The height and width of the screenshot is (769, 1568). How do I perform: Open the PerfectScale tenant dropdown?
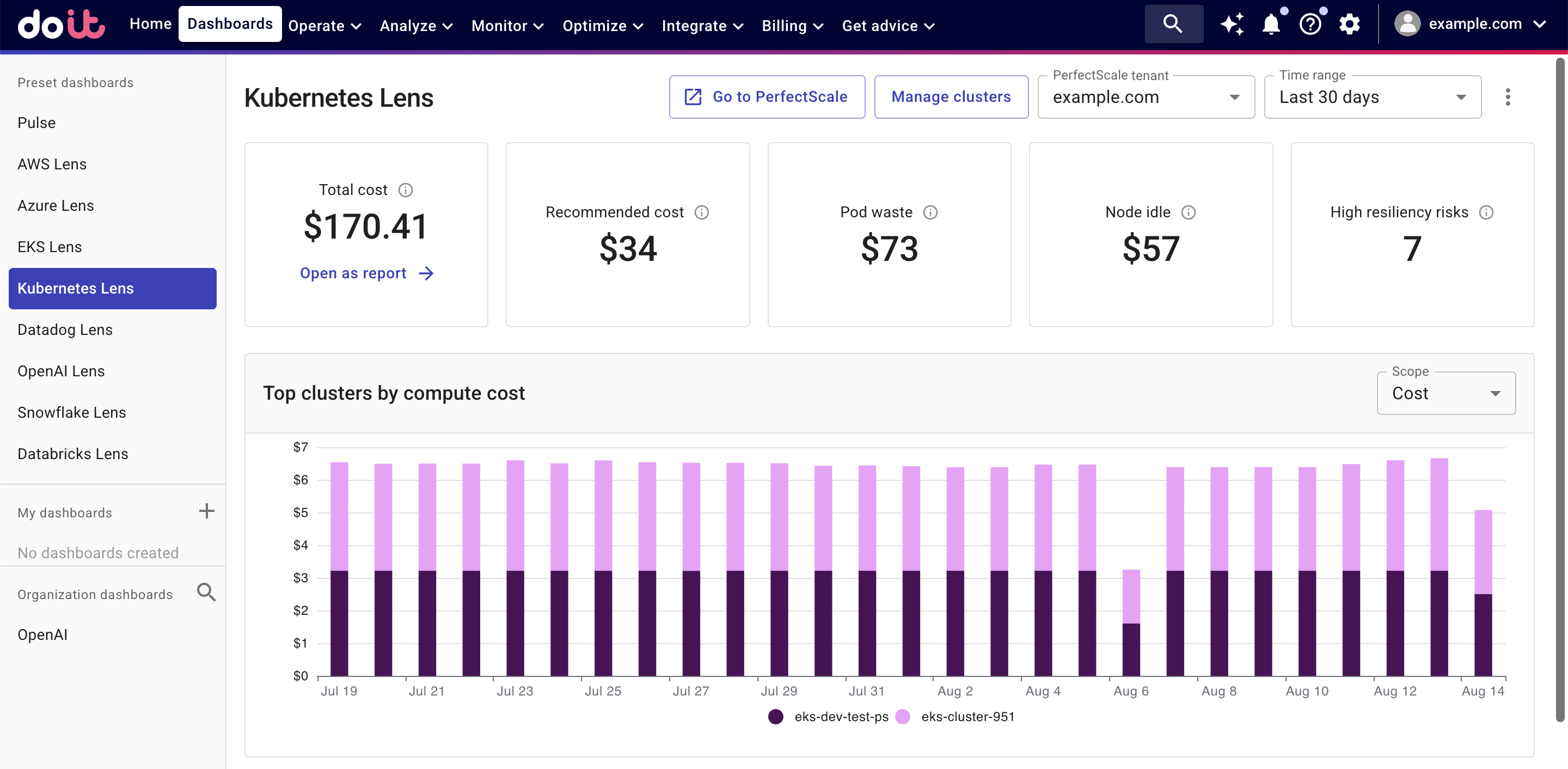1146,97
